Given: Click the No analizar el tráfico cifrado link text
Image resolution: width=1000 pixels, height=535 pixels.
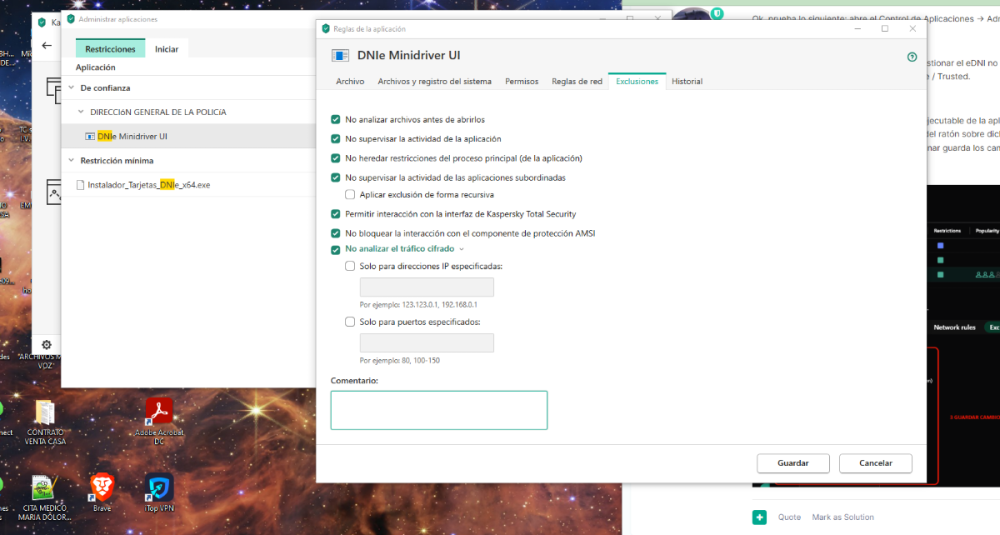Looking at the screenshot, I should pyautogui.click(x=399, y=249).
